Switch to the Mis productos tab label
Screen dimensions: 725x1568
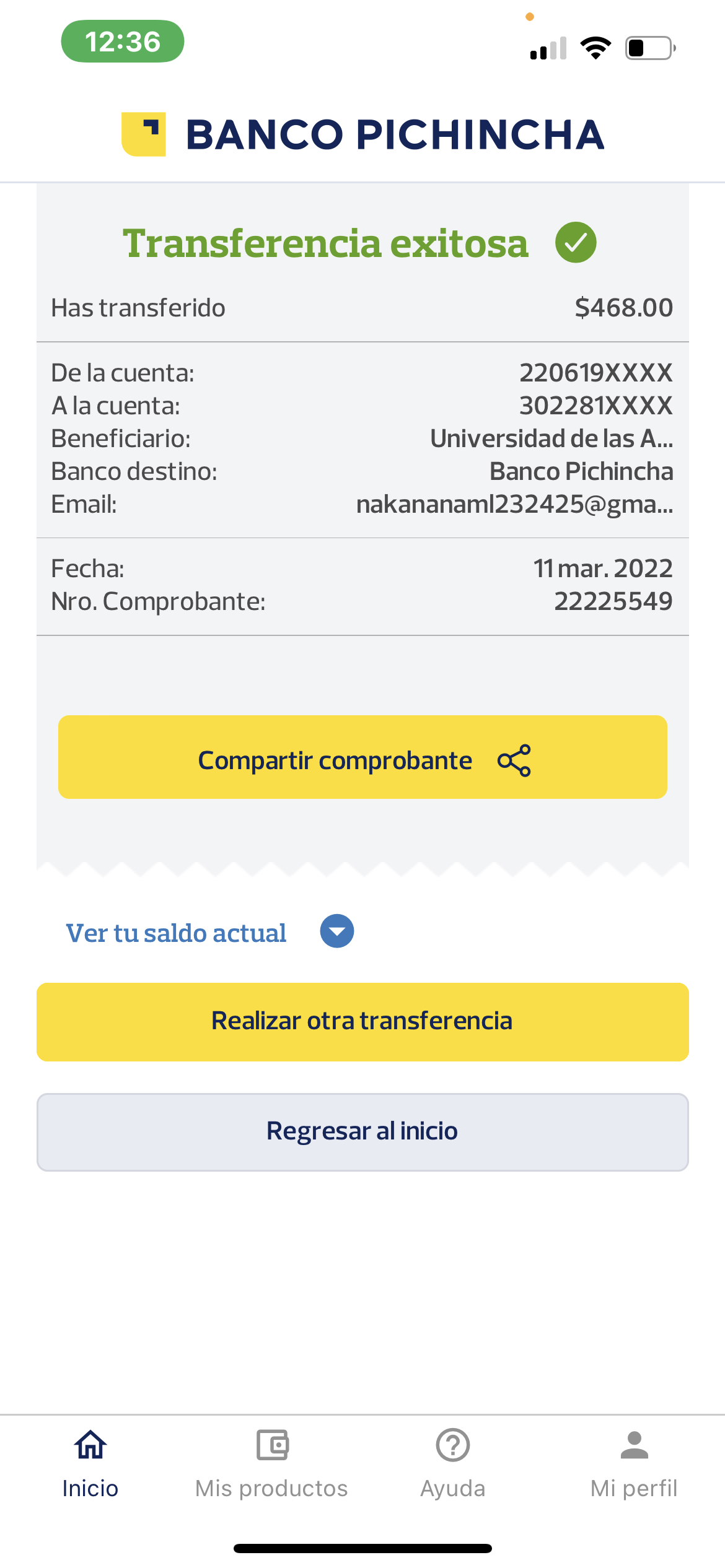click(271, 1489)
